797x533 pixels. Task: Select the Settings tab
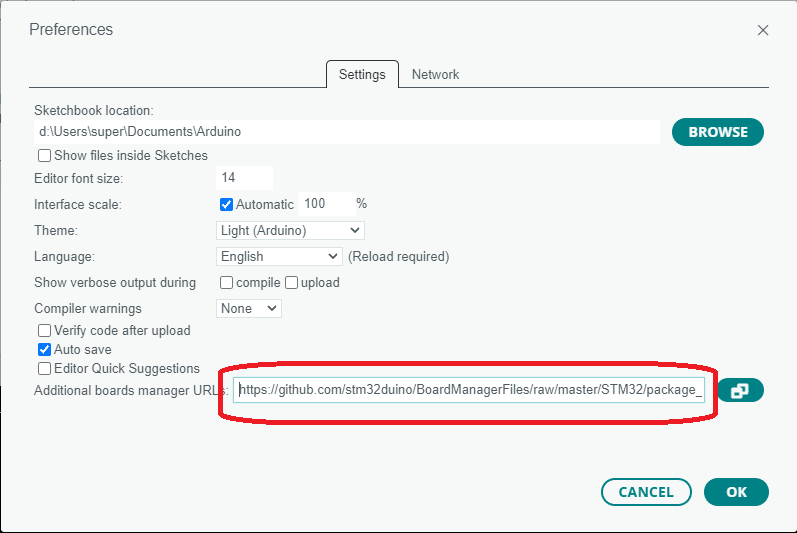362,75
